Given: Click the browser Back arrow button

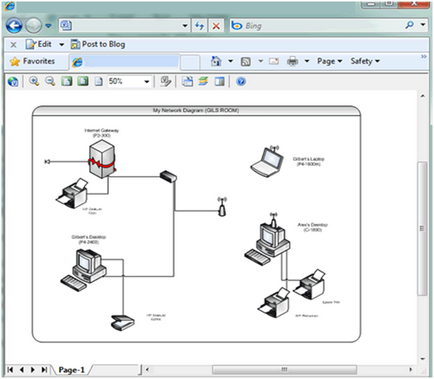Looking at the screenshot, I should pyautogui.click(x=14, y=26).
